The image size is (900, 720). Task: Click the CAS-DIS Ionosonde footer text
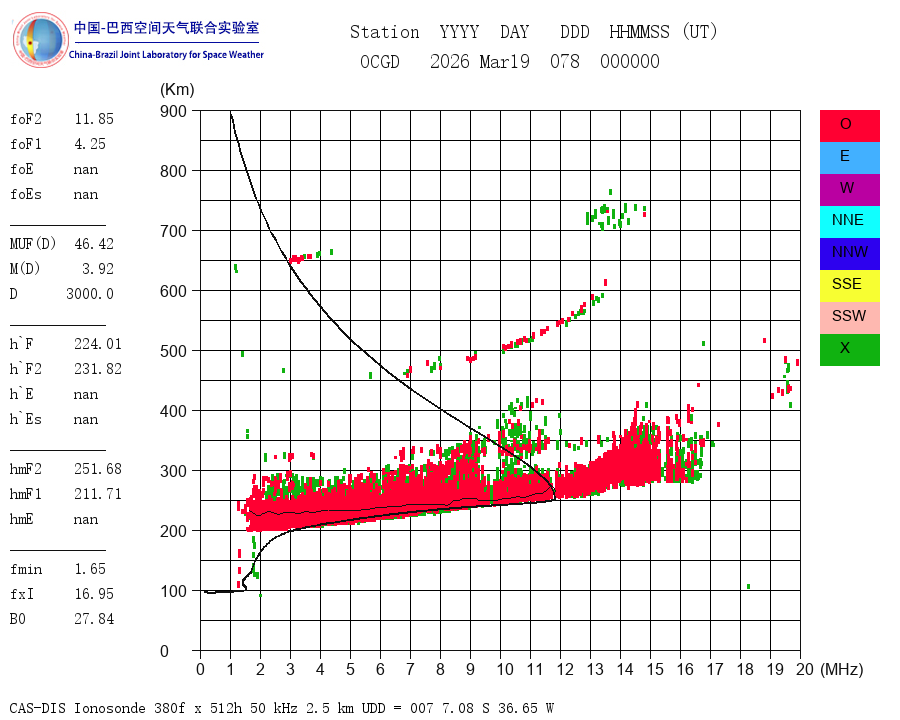281,708
